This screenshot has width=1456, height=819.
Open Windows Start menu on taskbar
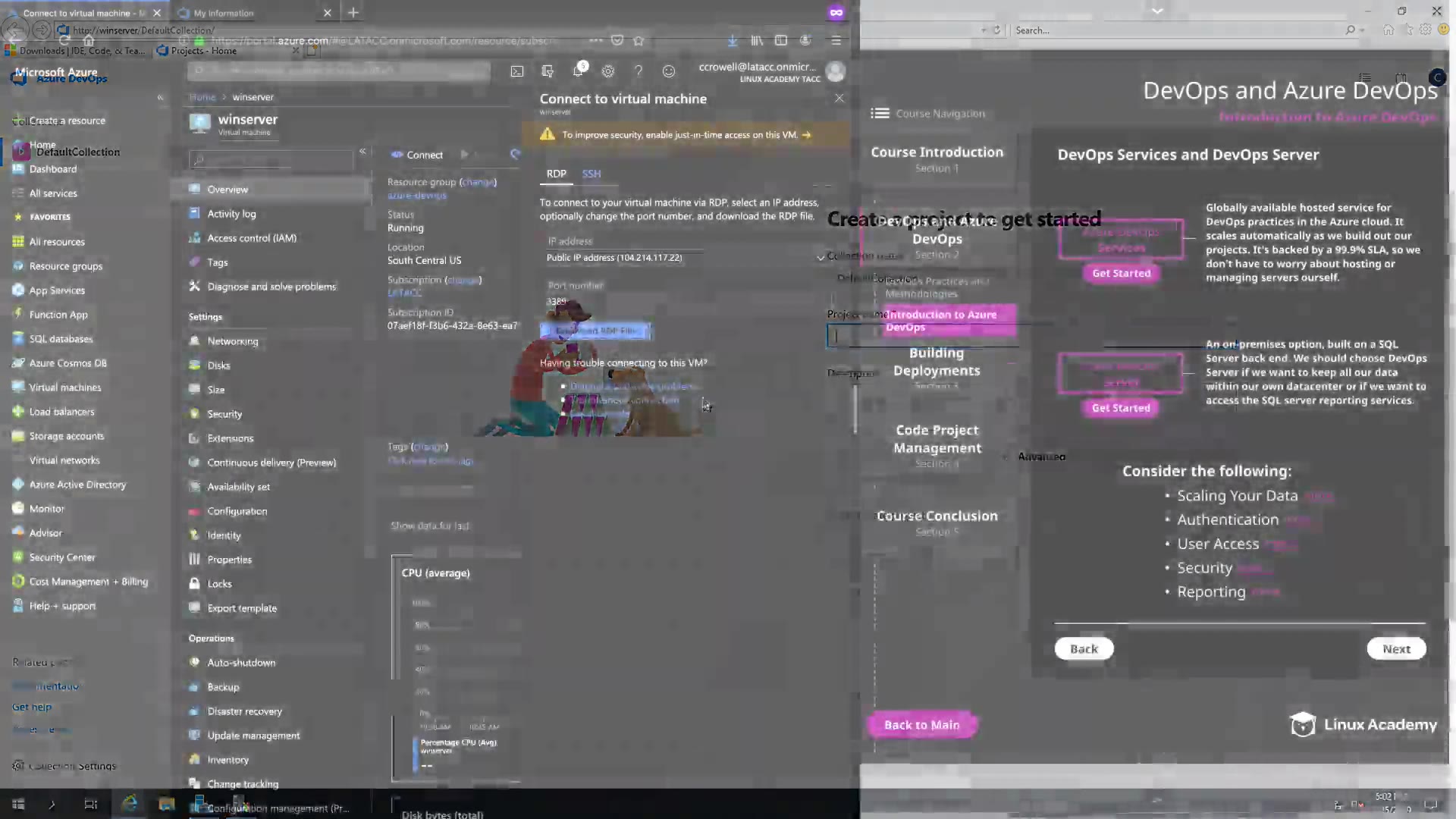pyautogui.click(x=18, y=804)
